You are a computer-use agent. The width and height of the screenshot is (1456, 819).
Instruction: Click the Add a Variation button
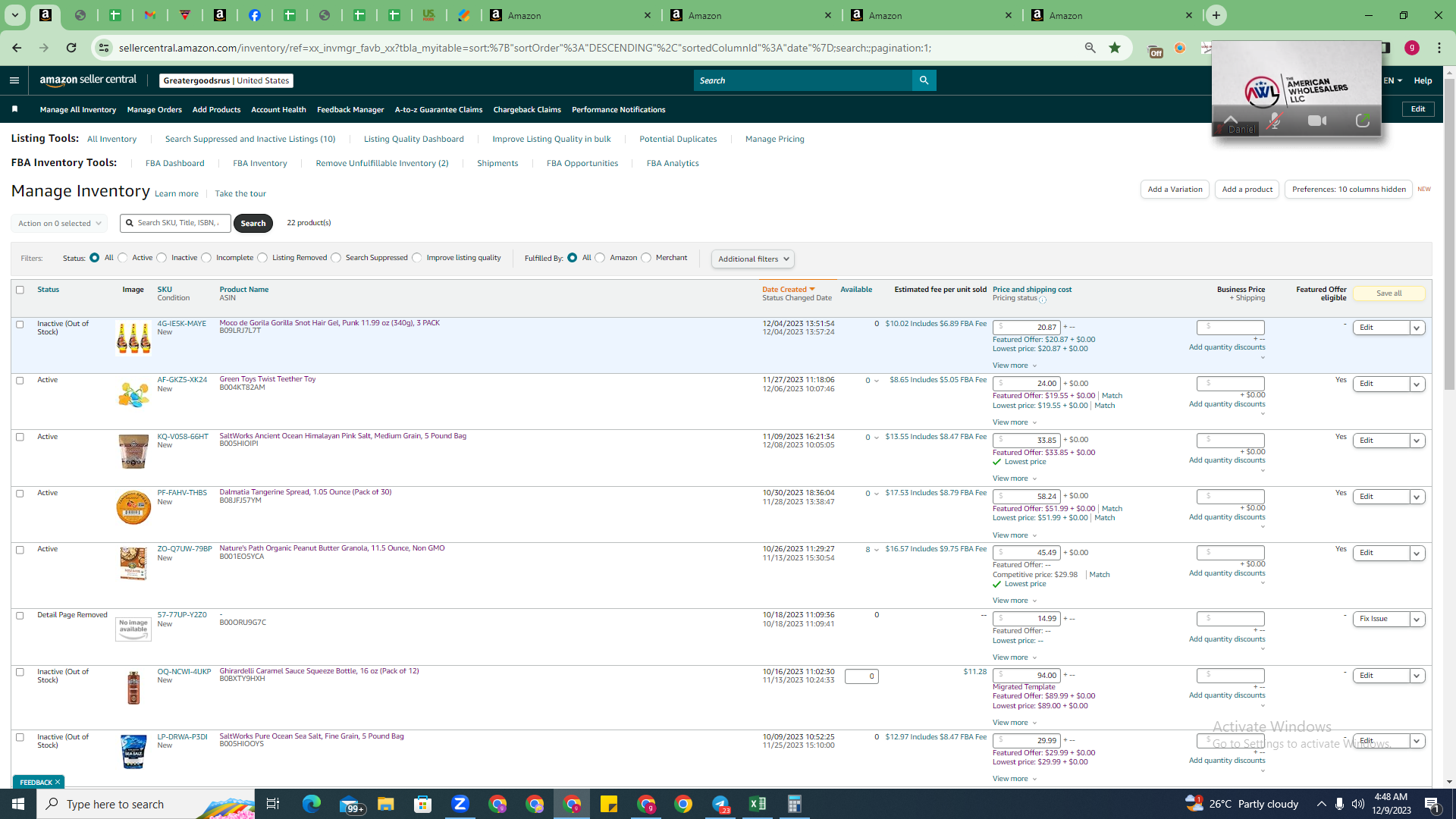click(1175, 190)
